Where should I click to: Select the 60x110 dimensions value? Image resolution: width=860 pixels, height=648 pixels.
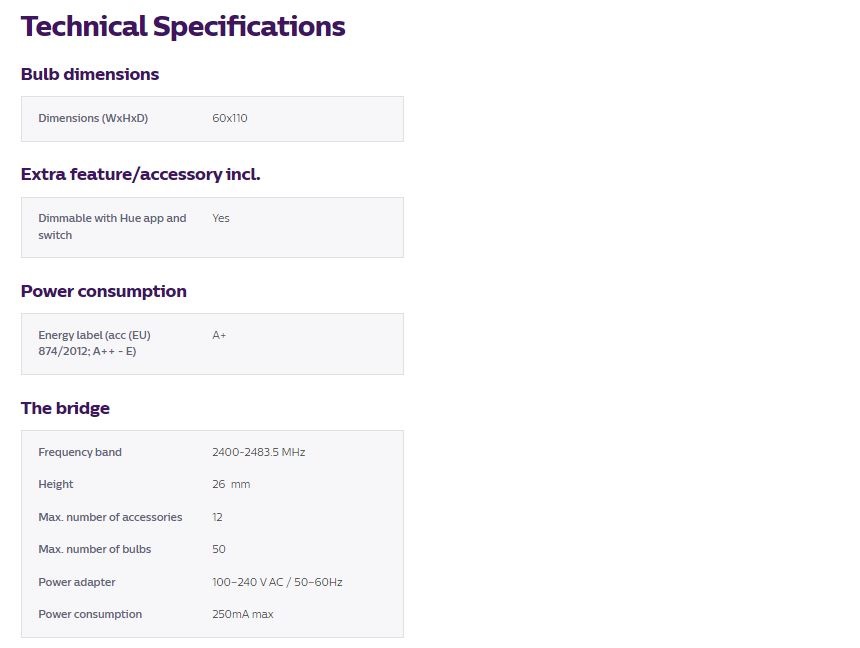coord(230,118)
